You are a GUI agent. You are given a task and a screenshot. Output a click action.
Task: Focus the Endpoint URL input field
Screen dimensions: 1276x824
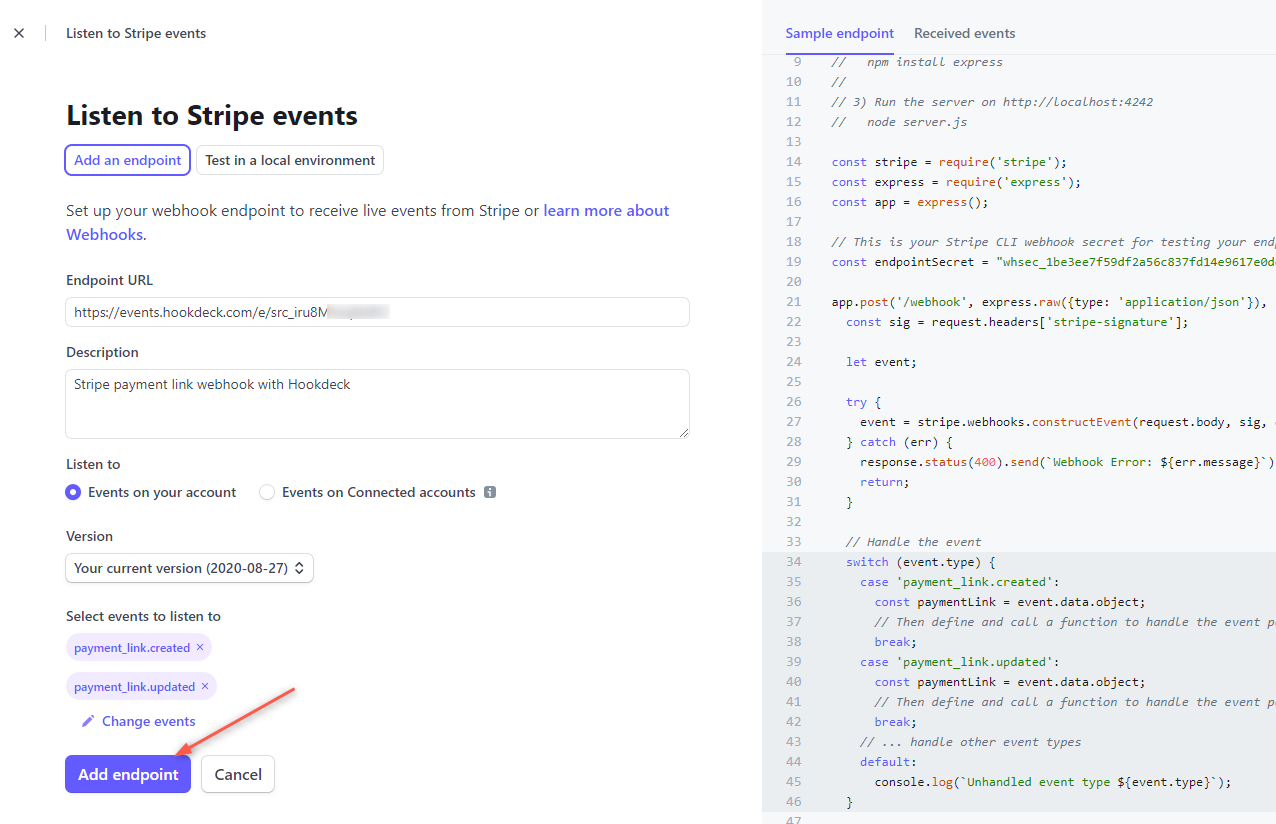378,312
